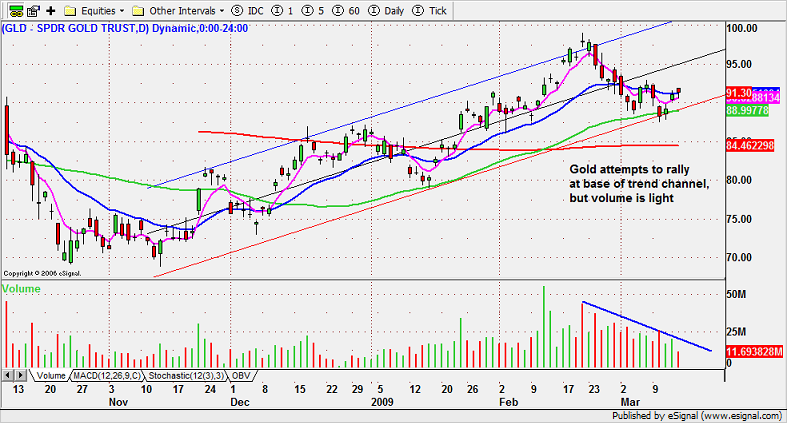
Task: Click the GLD SPDR GOLD TRUST chart title
Action: click(x=125, y=29)
